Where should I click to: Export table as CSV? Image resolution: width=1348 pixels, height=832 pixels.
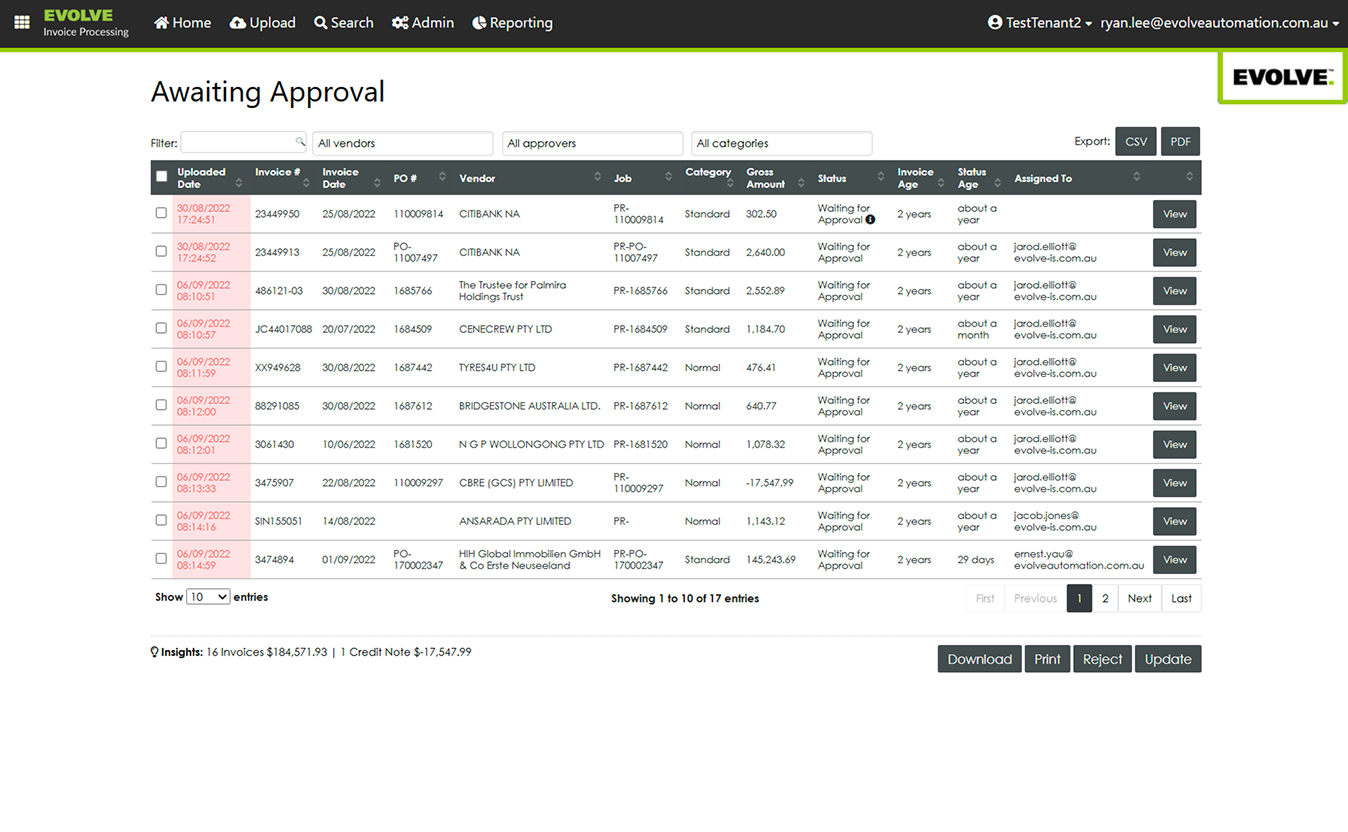[x=1136, y=142]
